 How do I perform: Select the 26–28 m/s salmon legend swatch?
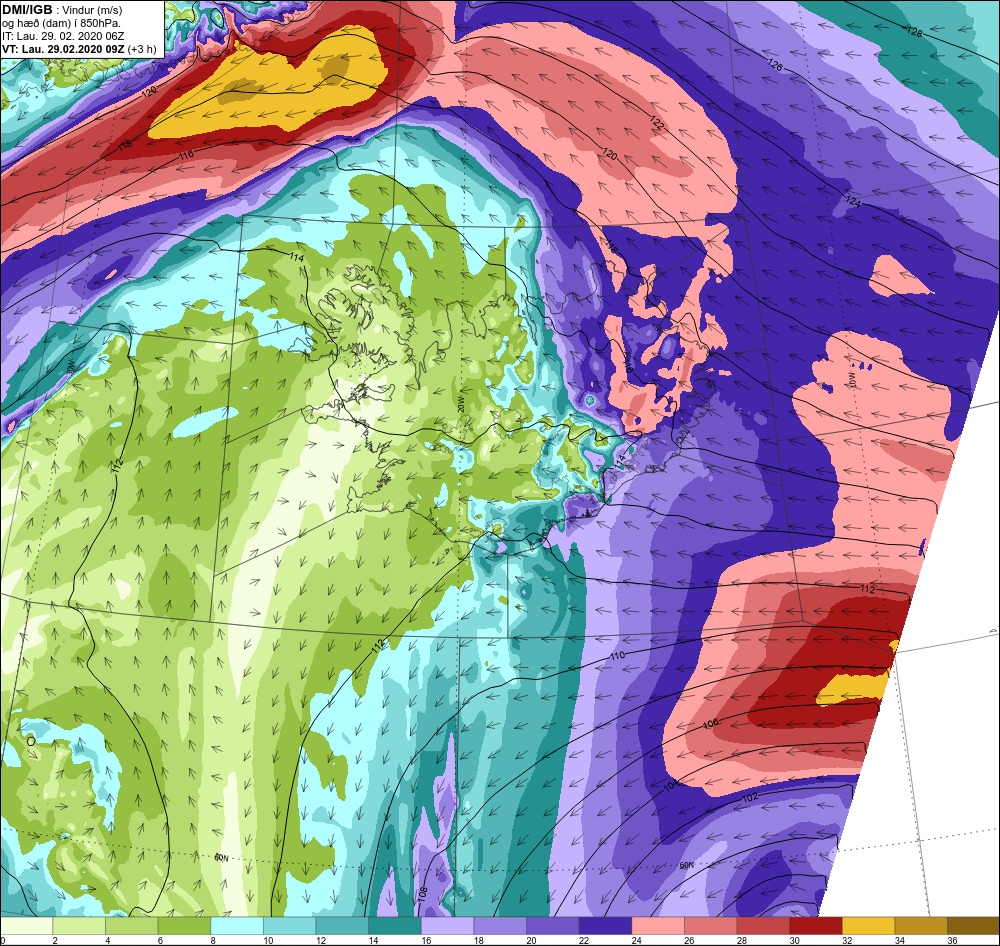710,926
